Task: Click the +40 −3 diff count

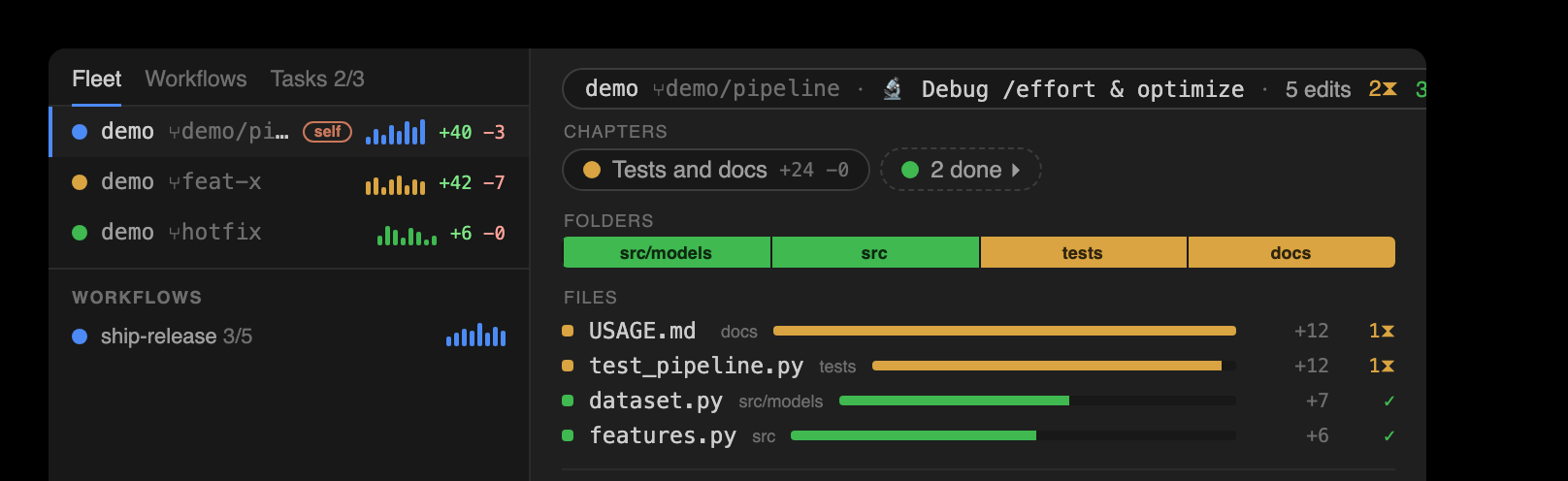Action: [x=472, y=132]
